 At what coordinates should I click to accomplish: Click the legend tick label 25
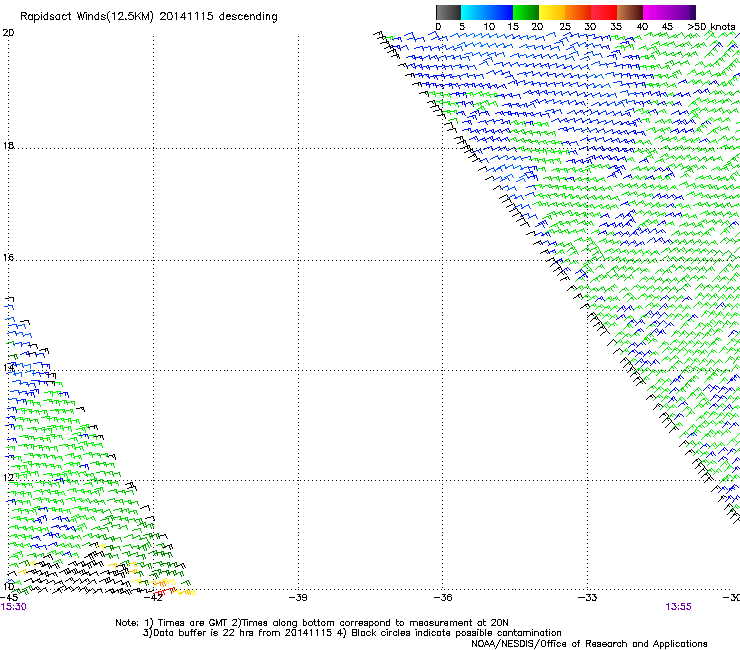tap(565, 27)
